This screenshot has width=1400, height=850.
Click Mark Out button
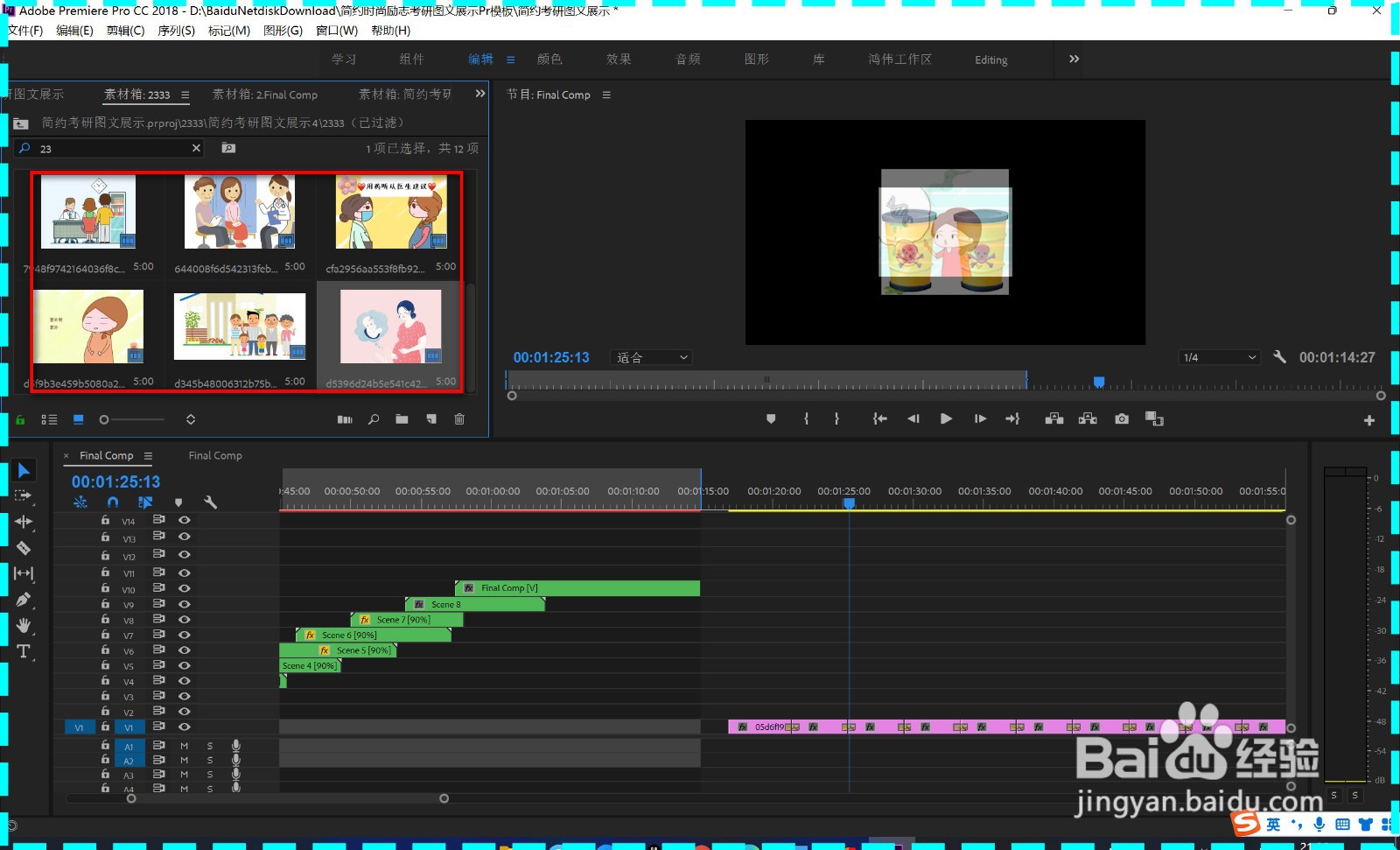(x=837, y=419)
